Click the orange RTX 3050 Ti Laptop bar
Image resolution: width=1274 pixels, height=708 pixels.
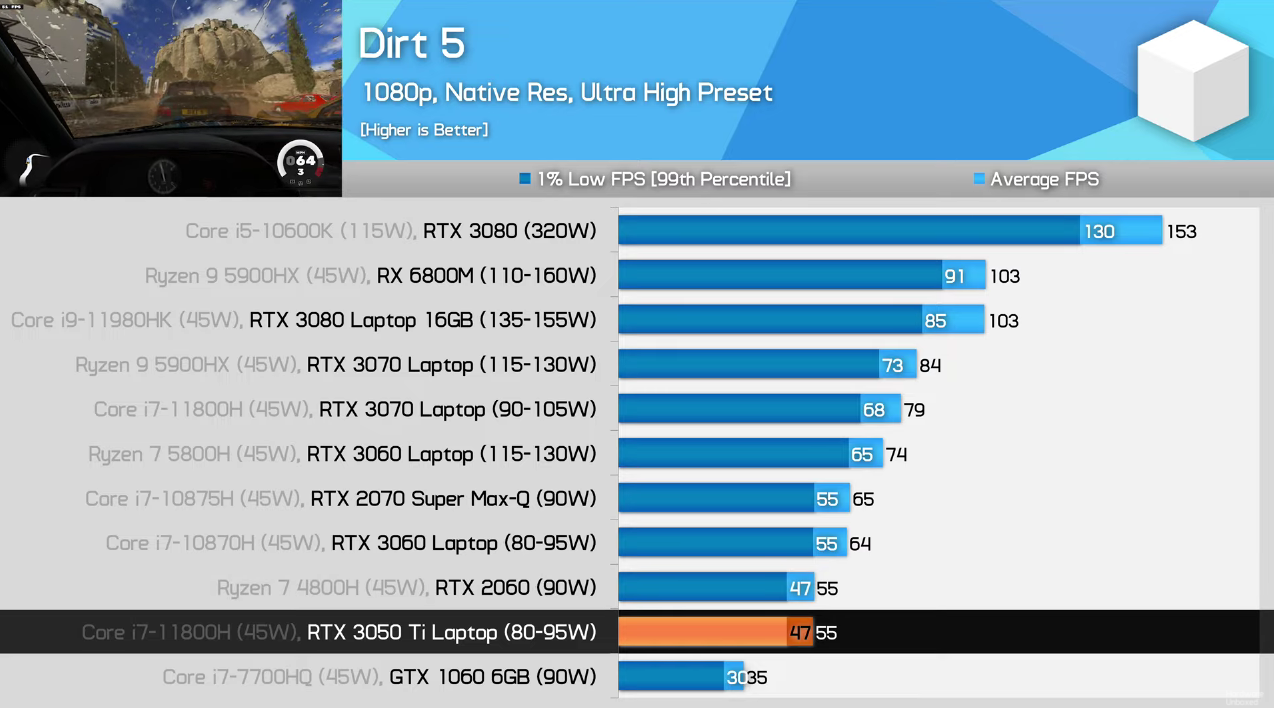point(715,632)
